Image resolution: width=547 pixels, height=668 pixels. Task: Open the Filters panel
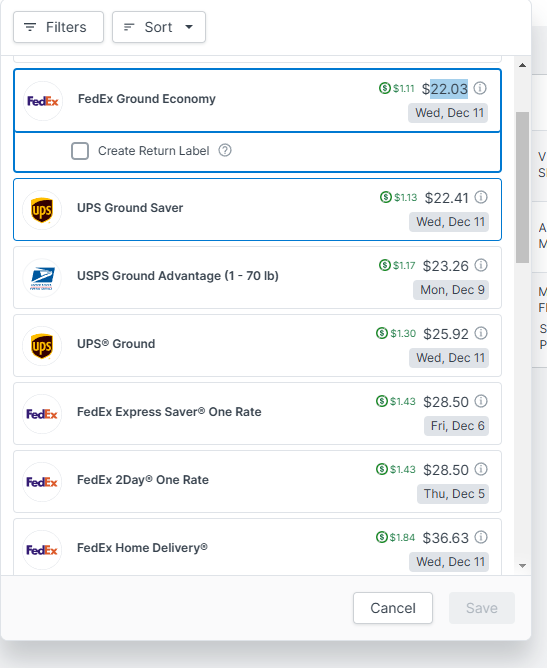point(58,27)
